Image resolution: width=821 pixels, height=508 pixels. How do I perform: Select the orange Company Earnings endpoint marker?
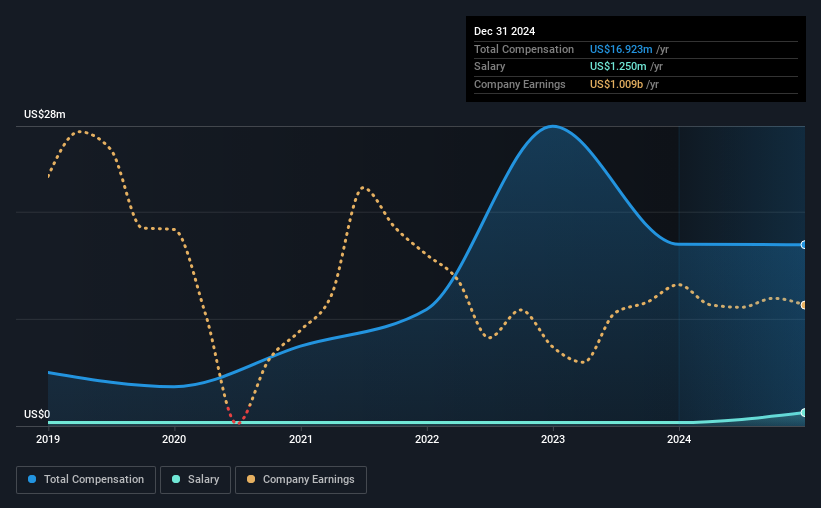pyautogui.click(x=804, y=305)
